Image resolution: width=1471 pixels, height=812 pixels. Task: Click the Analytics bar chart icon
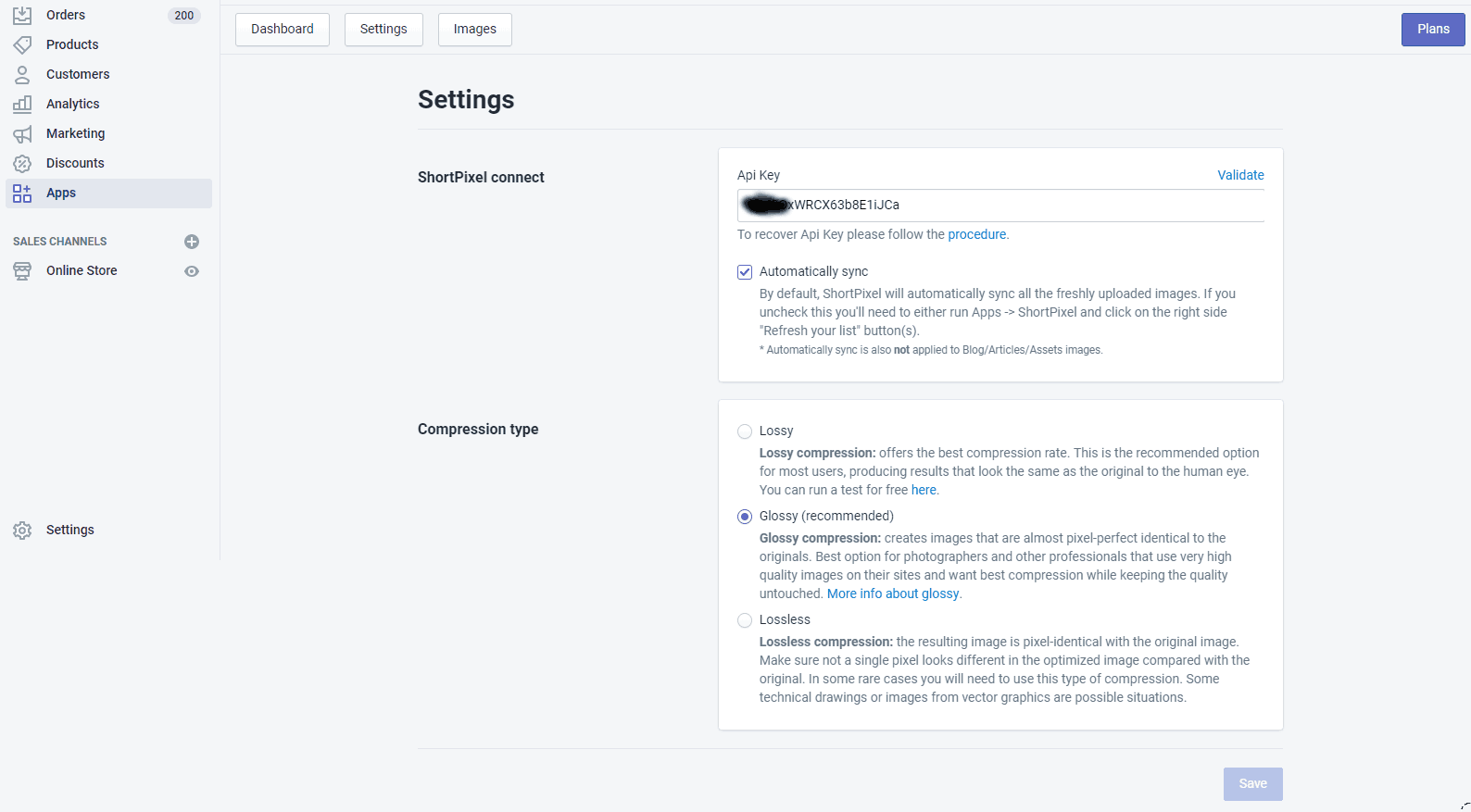coord(22,104)
